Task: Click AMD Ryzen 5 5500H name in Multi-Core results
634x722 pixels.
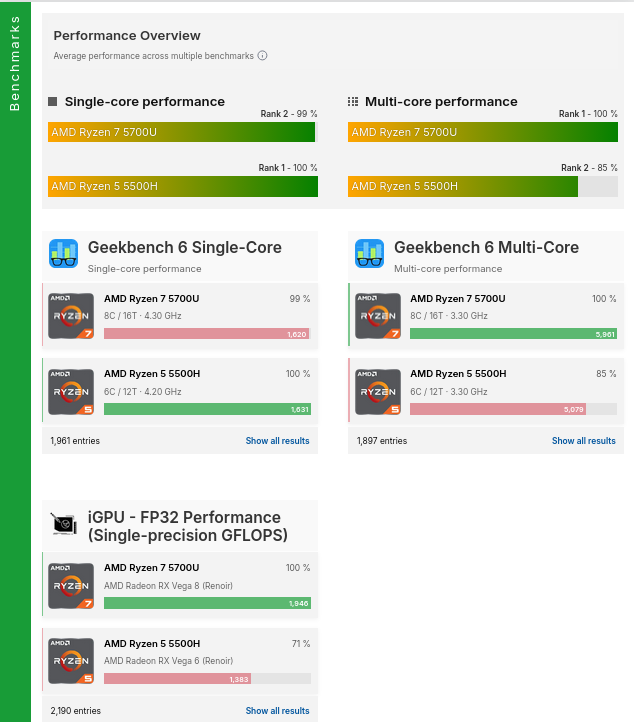Action: tap(457, 374)
